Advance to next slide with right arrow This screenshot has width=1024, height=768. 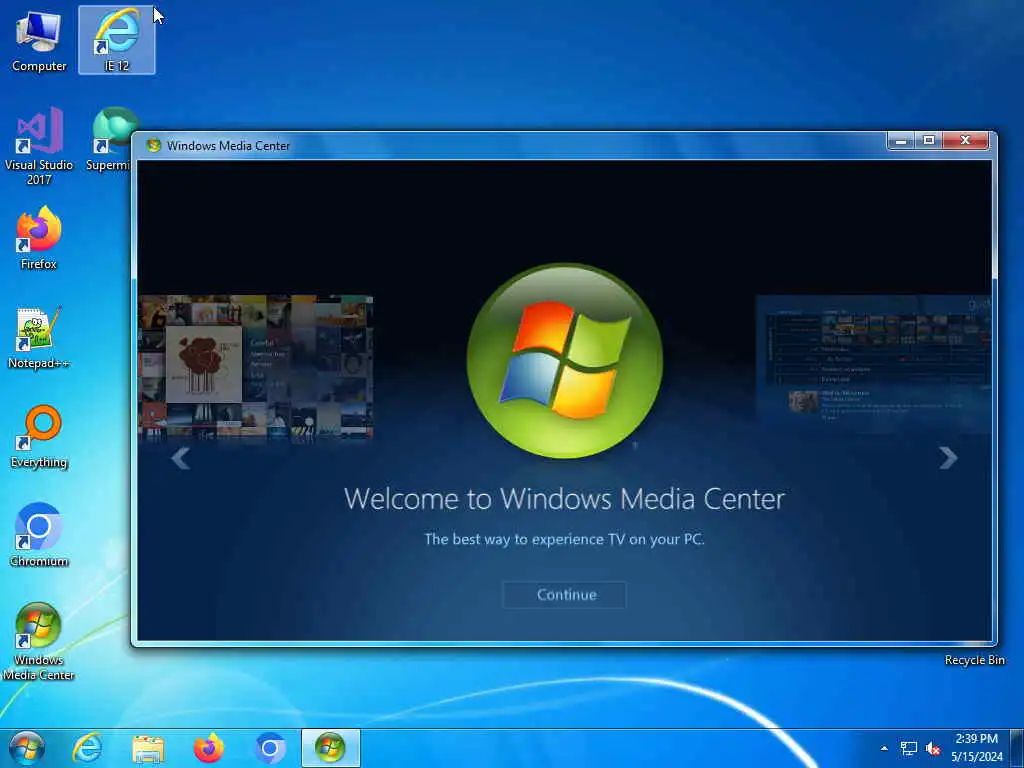tap(948, 458)
